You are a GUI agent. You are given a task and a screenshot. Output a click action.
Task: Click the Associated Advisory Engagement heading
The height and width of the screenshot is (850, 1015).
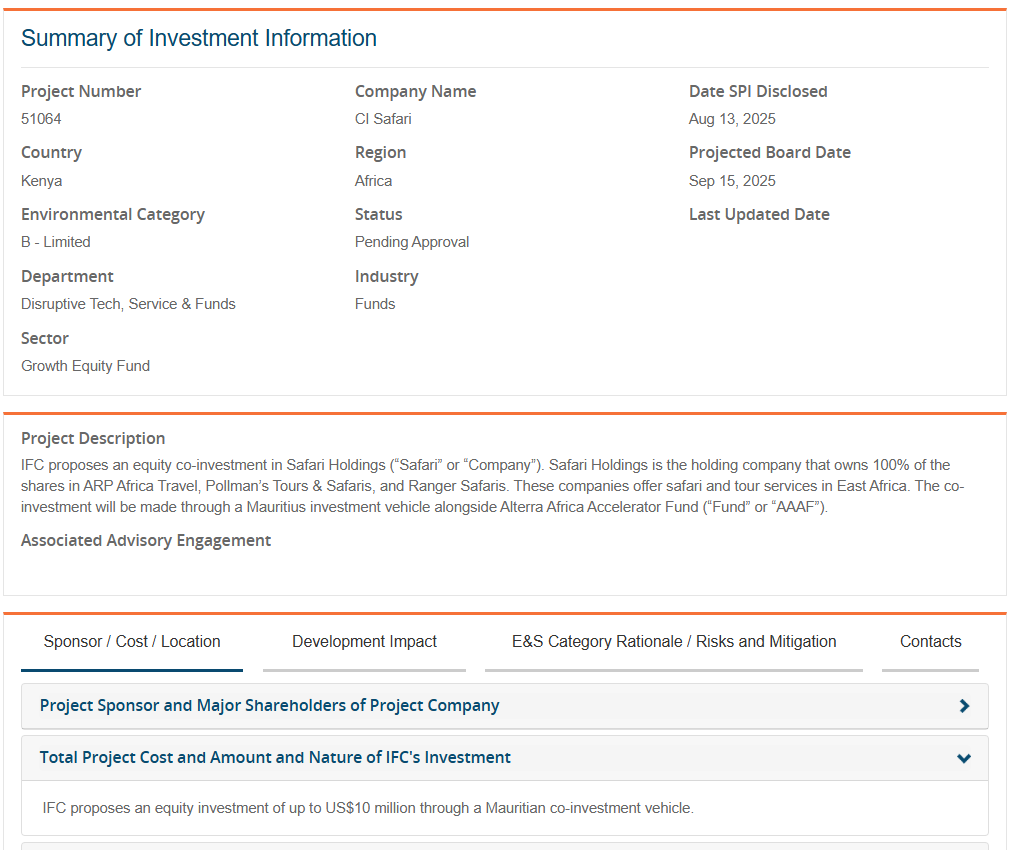click(146, 541)
